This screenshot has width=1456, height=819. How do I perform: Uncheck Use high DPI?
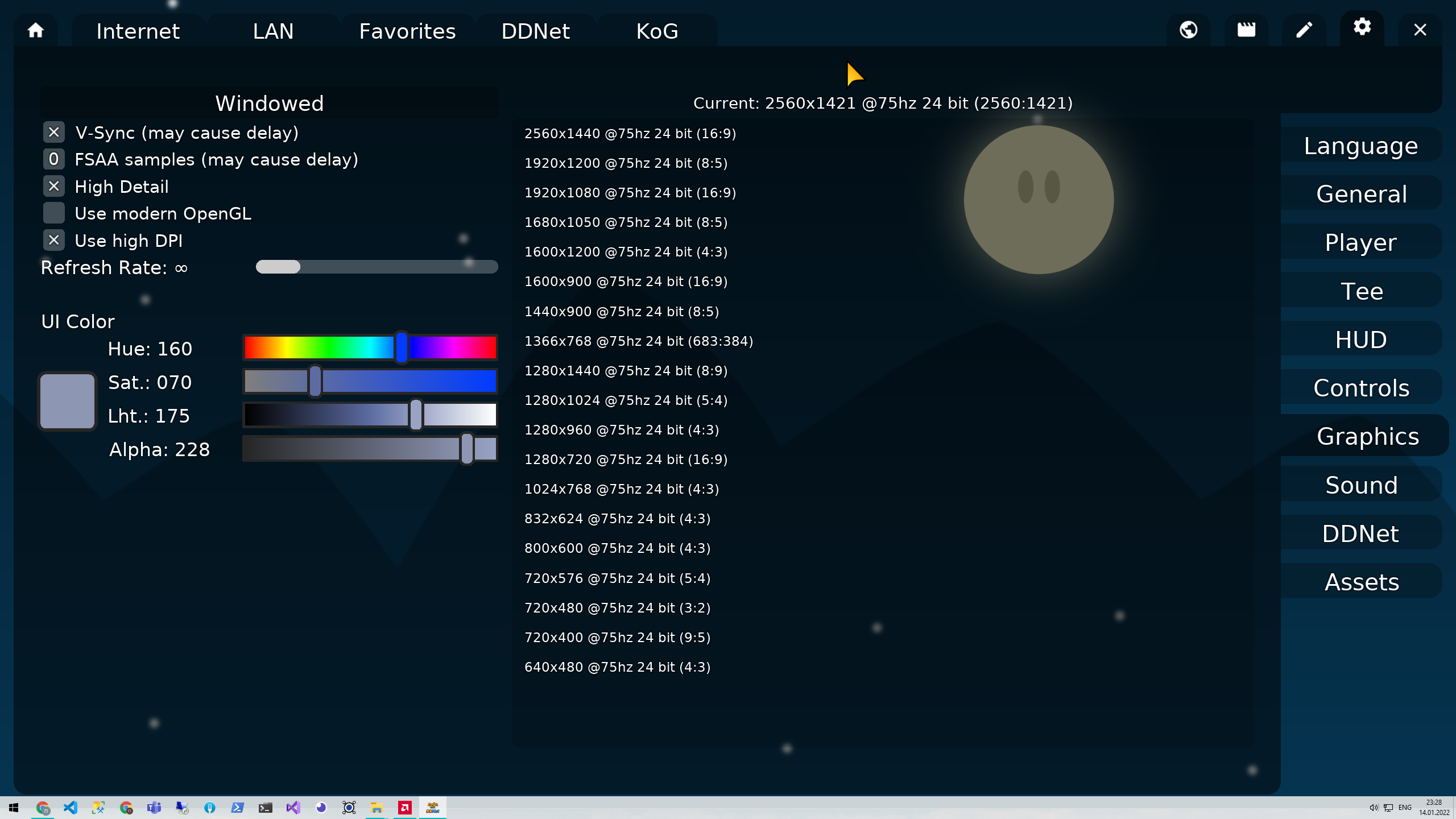53,239
